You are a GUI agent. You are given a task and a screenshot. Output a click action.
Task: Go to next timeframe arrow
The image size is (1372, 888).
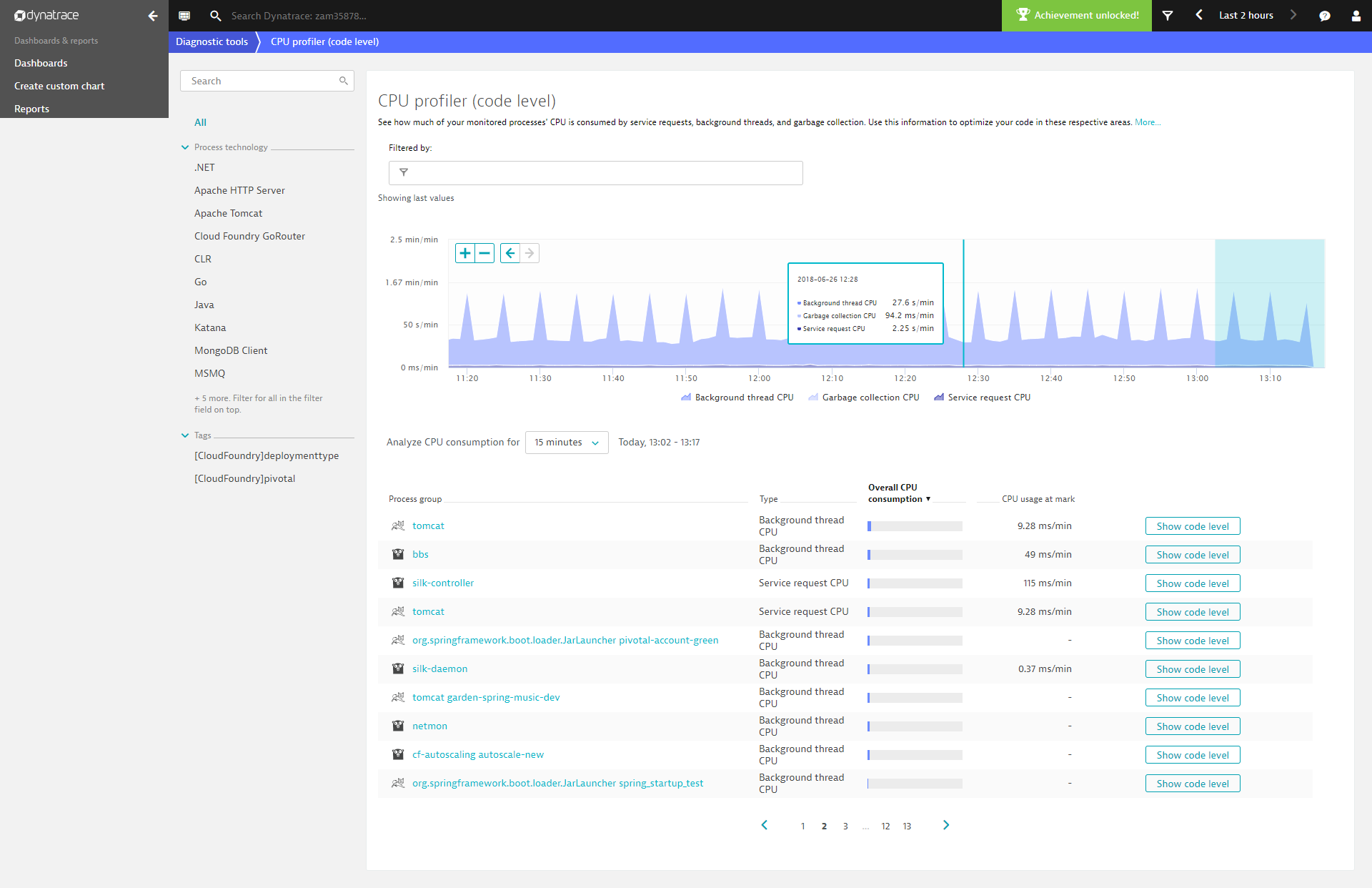1293,15
